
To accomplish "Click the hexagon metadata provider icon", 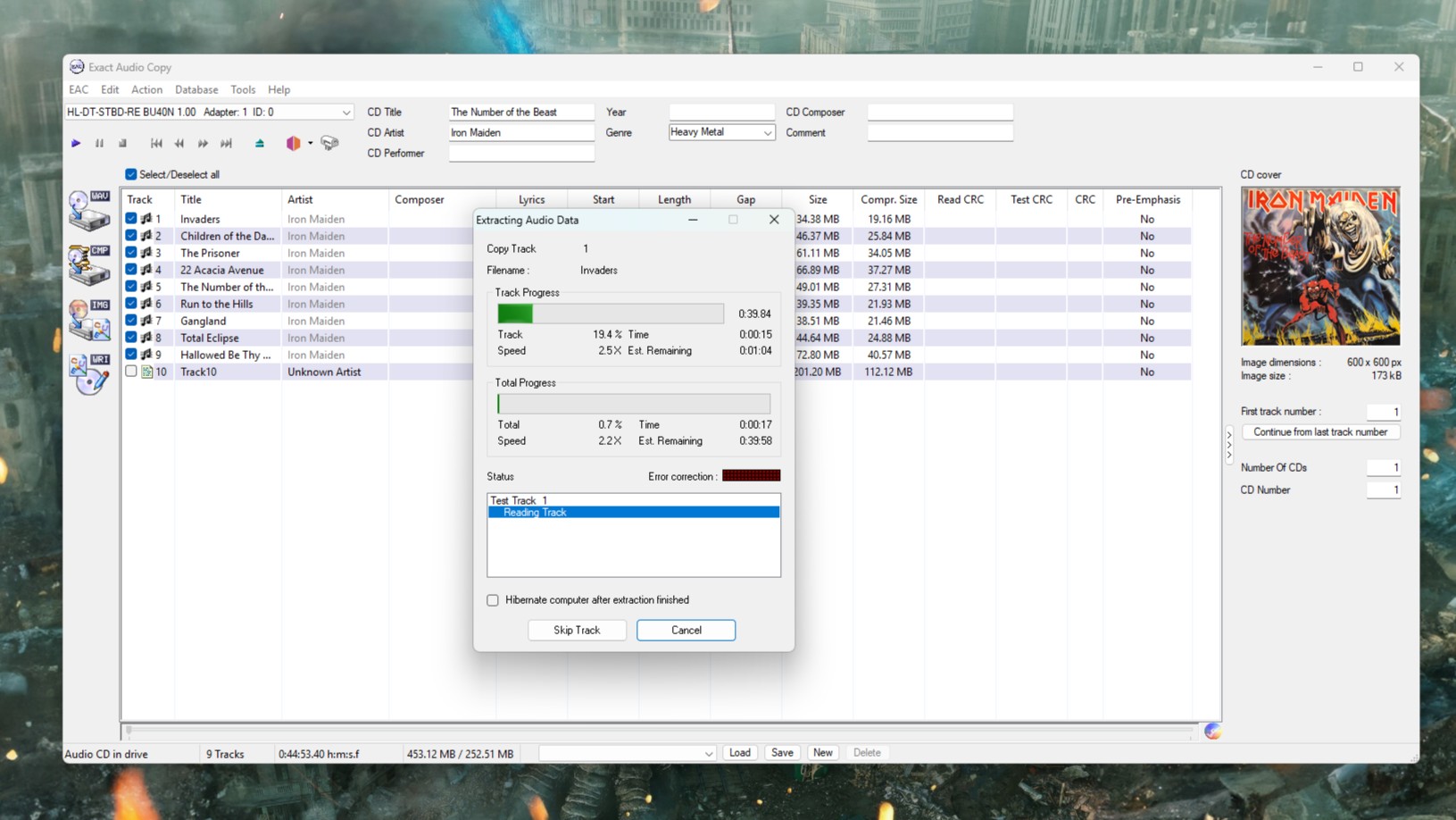I will pyautogui.click(x=293, y=143).
